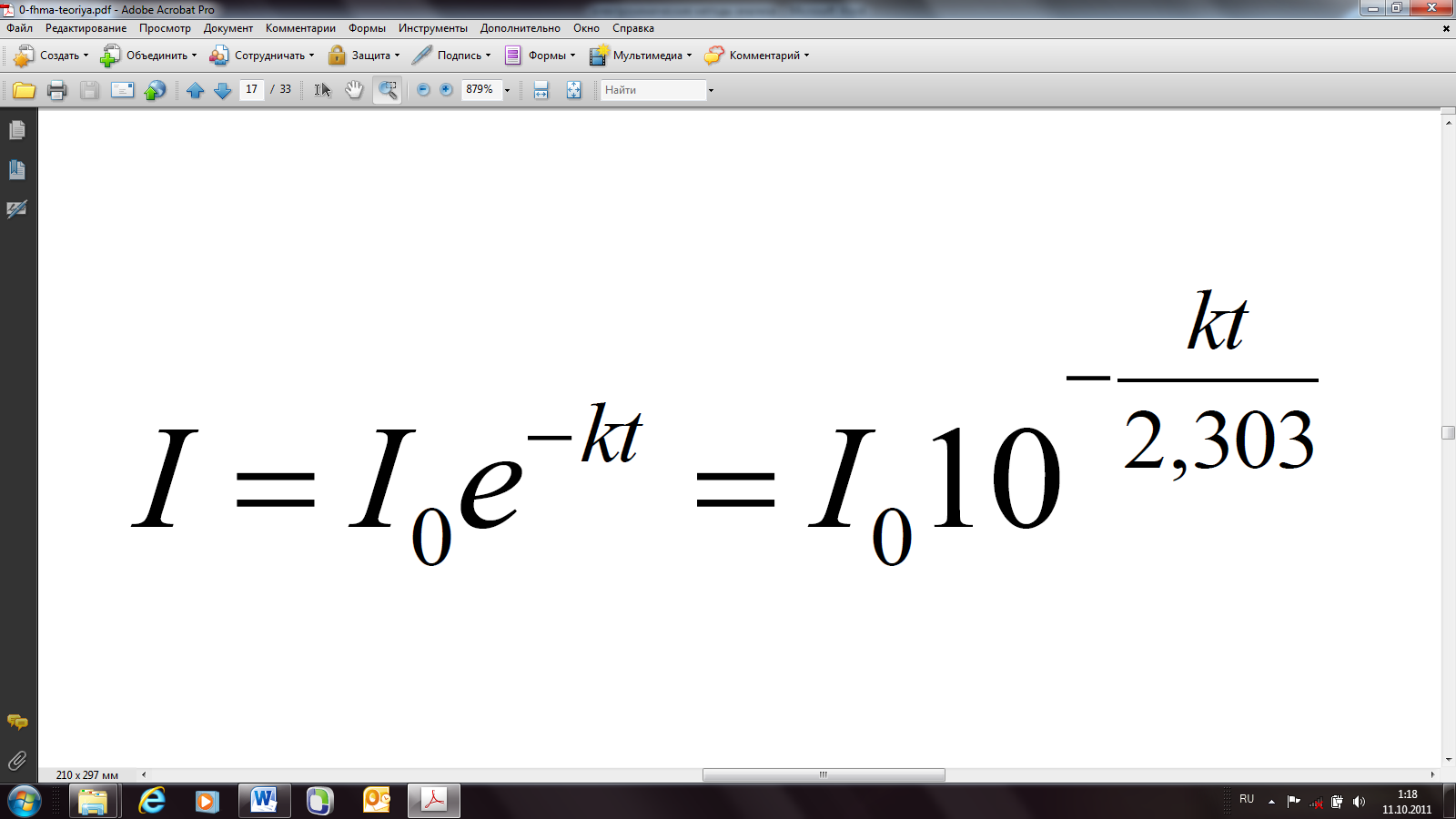Open the Документ menu
1456x819 pixels.
tap(228, 28)
